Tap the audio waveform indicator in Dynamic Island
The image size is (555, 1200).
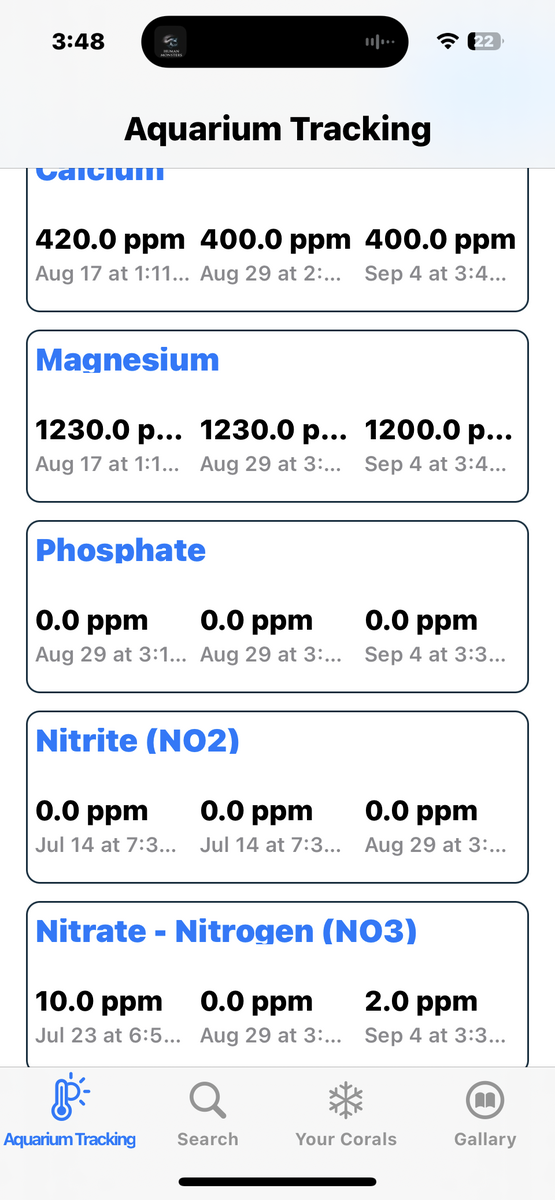(380, 42)
